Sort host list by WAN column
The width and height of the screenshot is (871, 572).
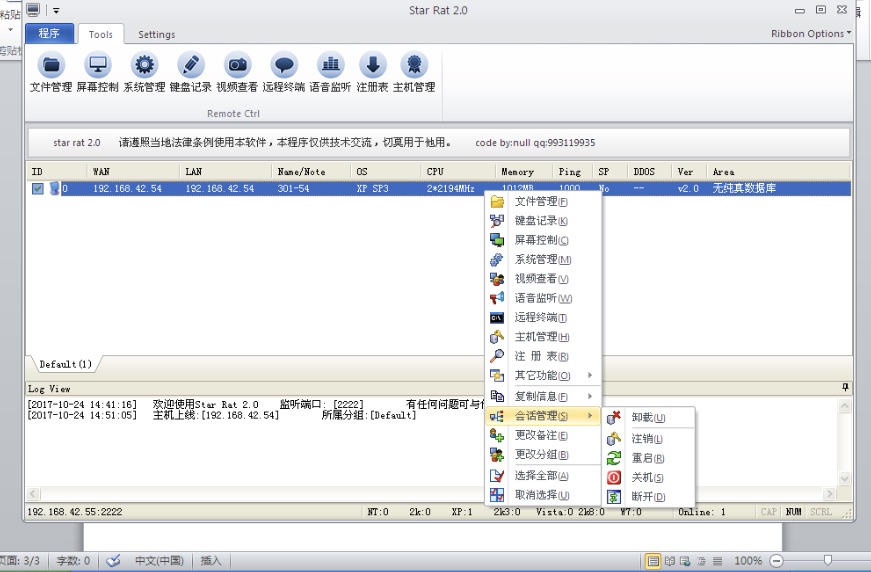[x=133, y=172]
